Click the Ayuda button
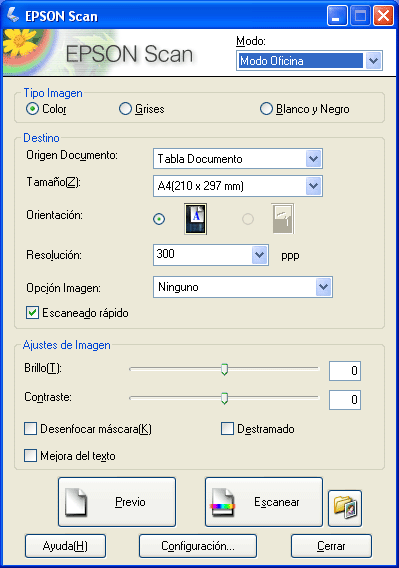Viewport: 399px width, 568px height. [x=66, y=546]
